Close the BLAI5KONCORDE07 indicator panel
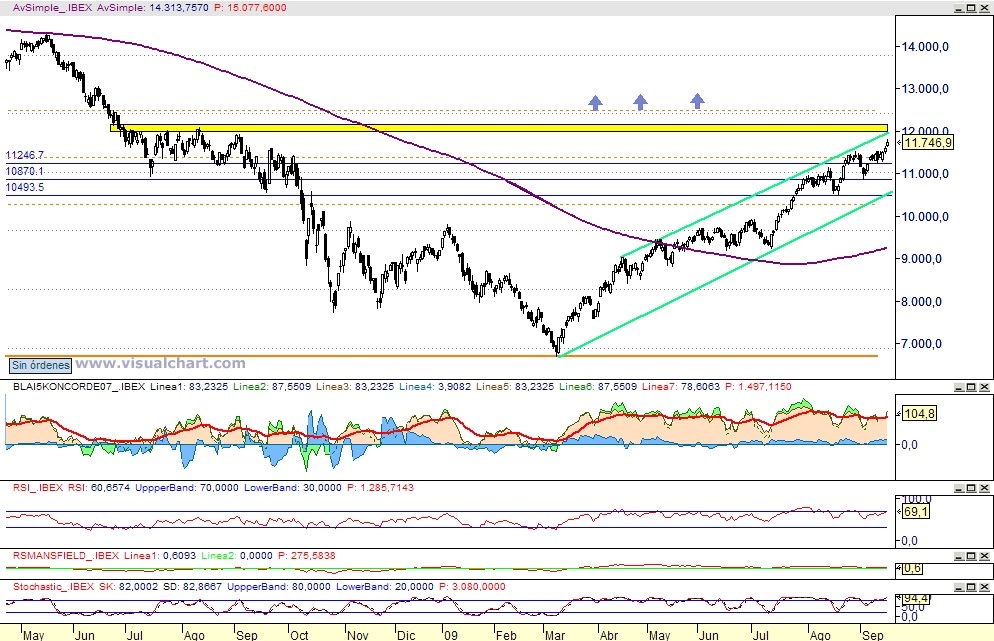994x641 pixels. coord(984,387)
